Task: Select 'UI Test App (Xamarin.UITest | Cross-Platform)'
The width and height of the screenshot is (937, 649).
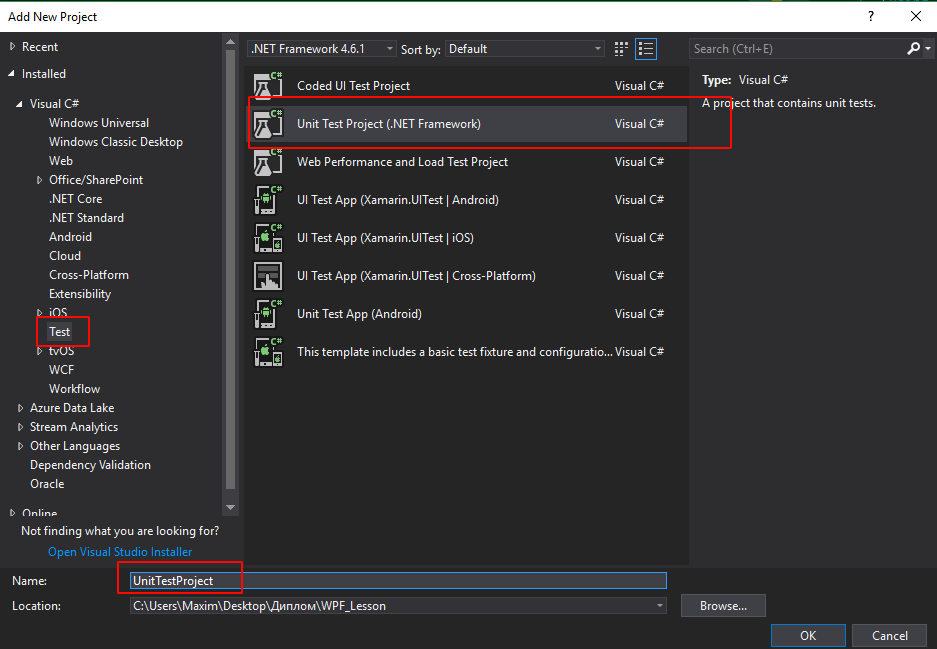Action: click(416, 276)
